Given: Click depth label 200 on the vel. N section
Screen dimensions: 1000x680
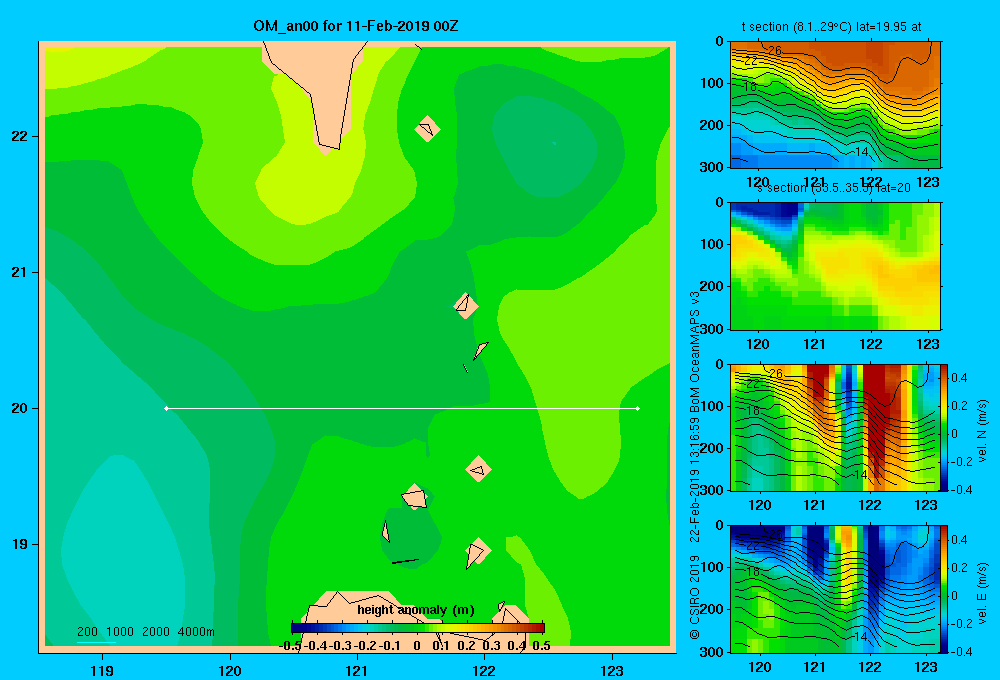Looking at the screenshot, I should pos(713,448).
